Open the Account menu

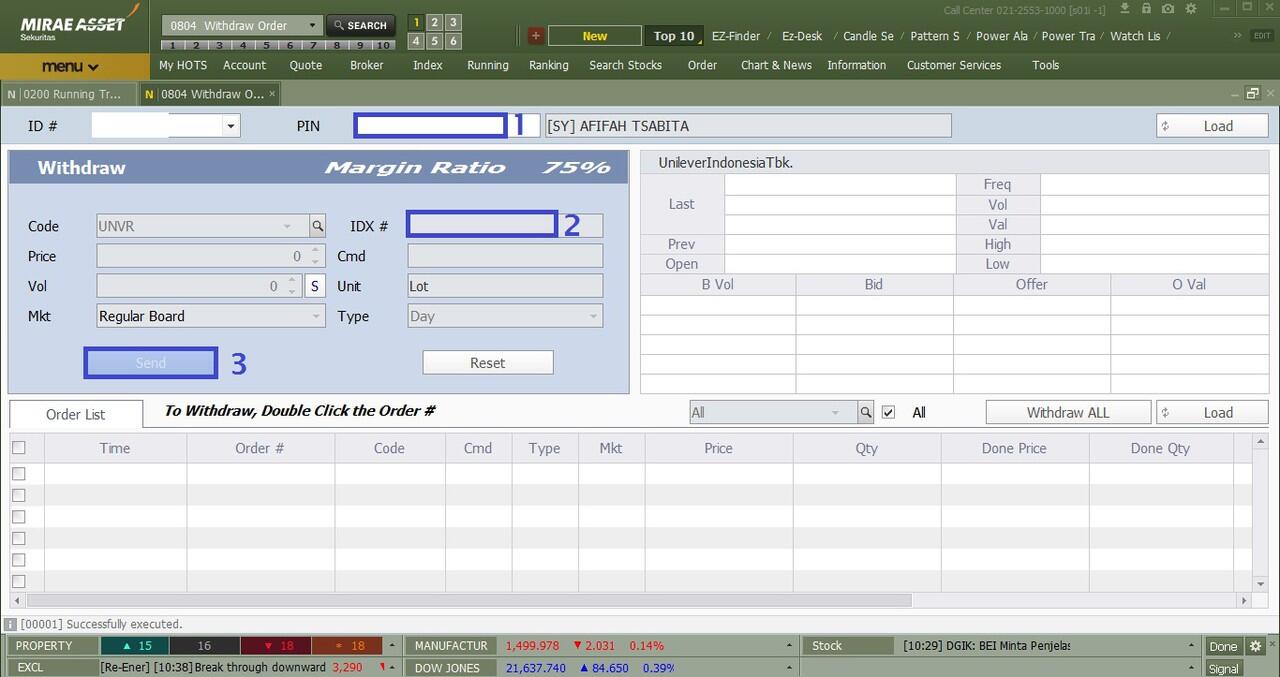pos(244,65)
